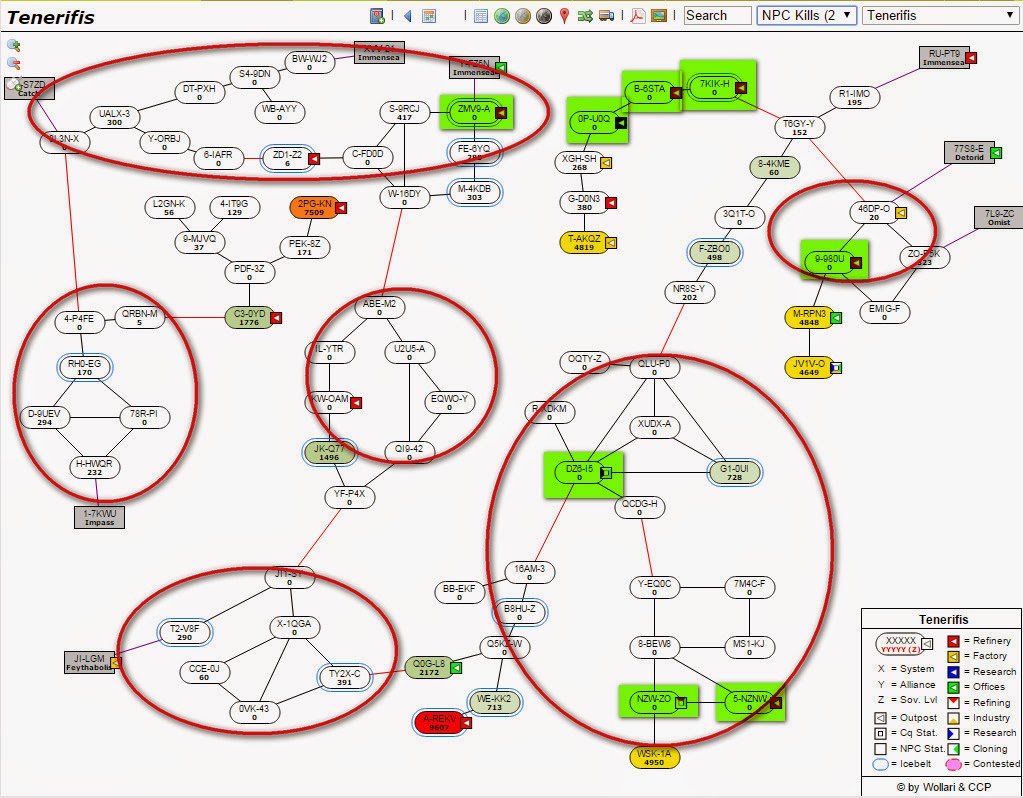Open system TY2X-C node

(344, 678)
